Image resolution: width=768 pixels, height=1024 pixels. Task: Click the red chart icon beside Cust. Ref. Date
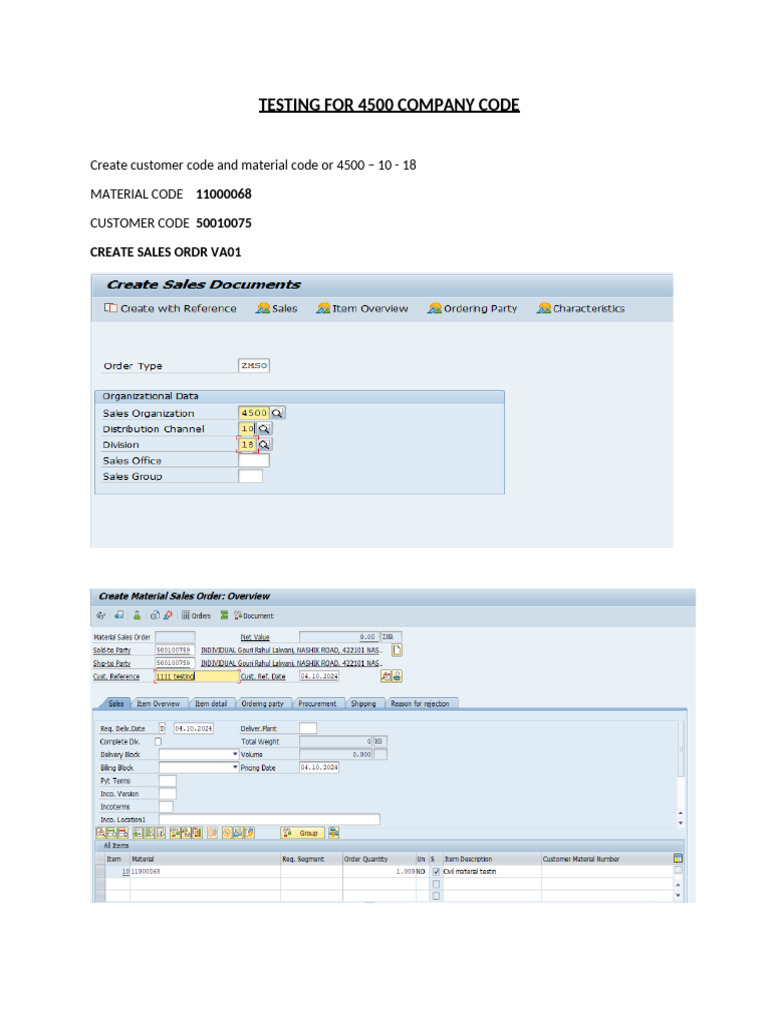(386, 677)
